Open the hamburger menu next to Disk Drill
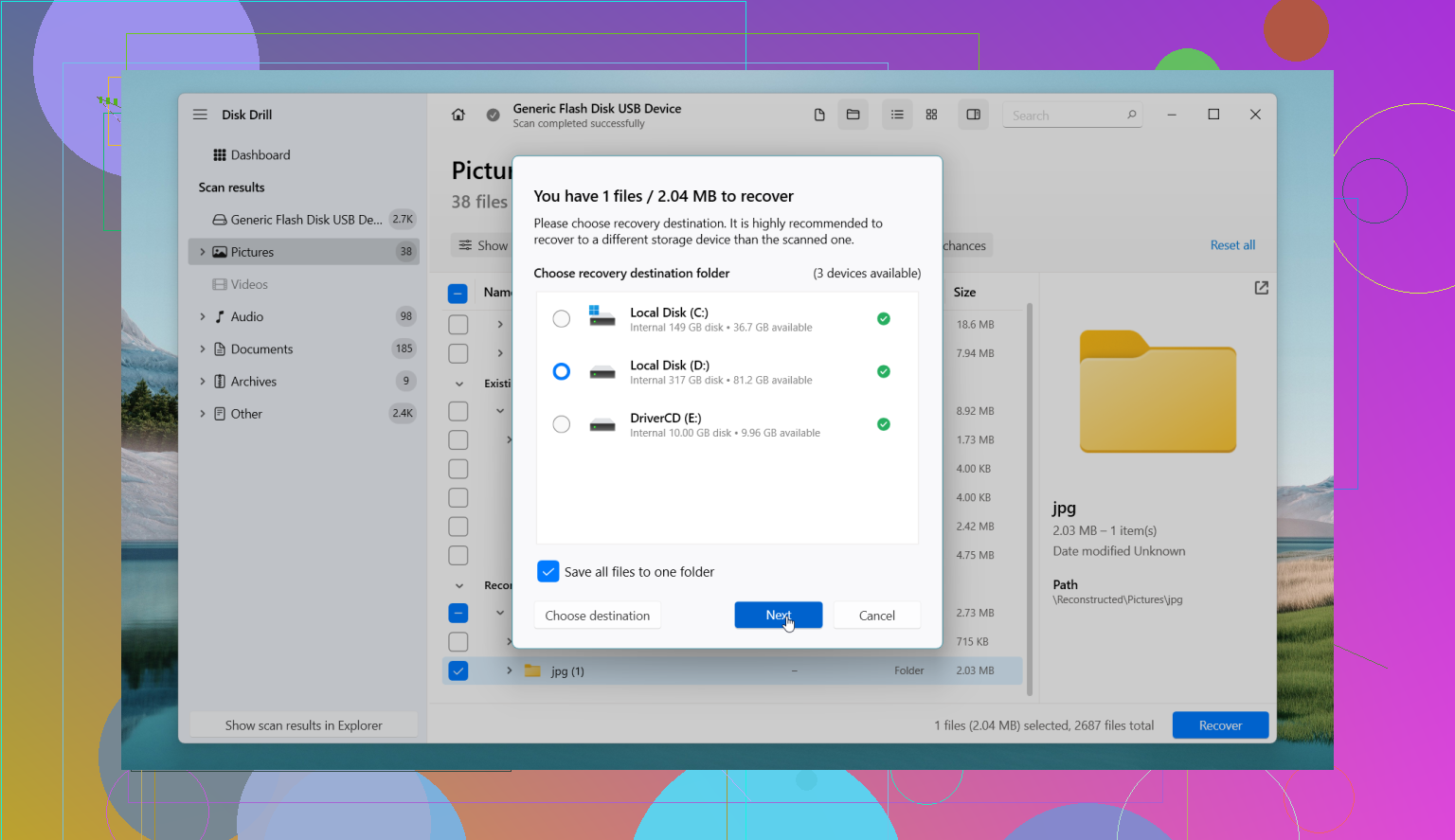 click(200, 115)
